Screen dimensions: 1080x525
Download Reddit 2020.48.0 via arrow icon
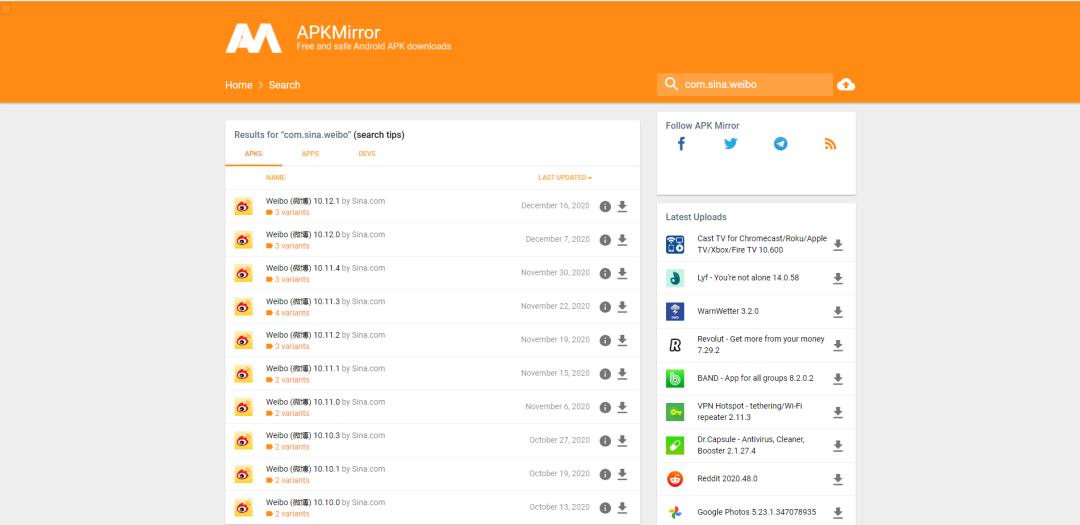(x=838, y=480)
